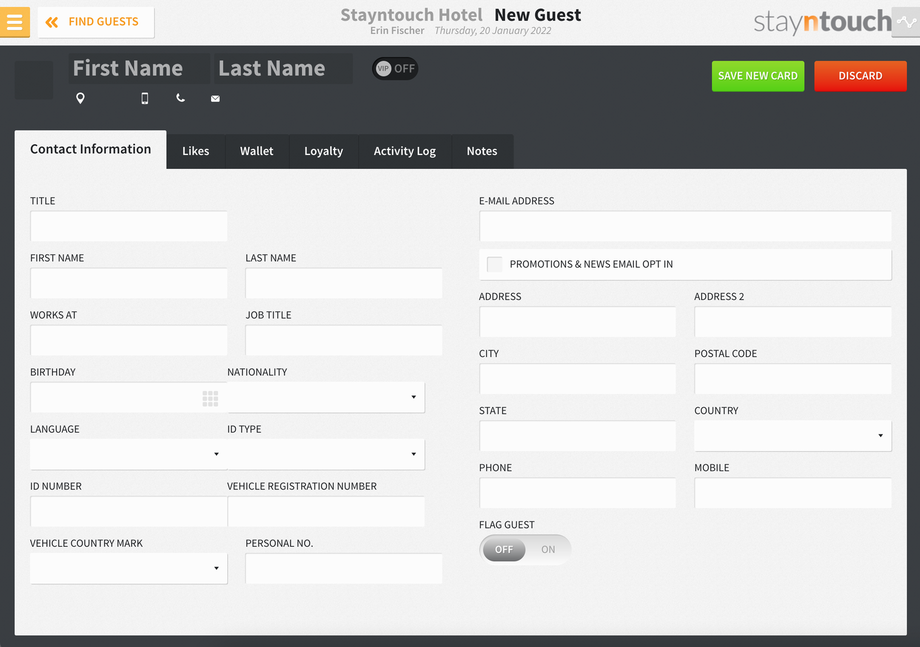The height and width of the screenshot is (647, 920).
Task: Click Save New Card
Action: pos(758,76)
